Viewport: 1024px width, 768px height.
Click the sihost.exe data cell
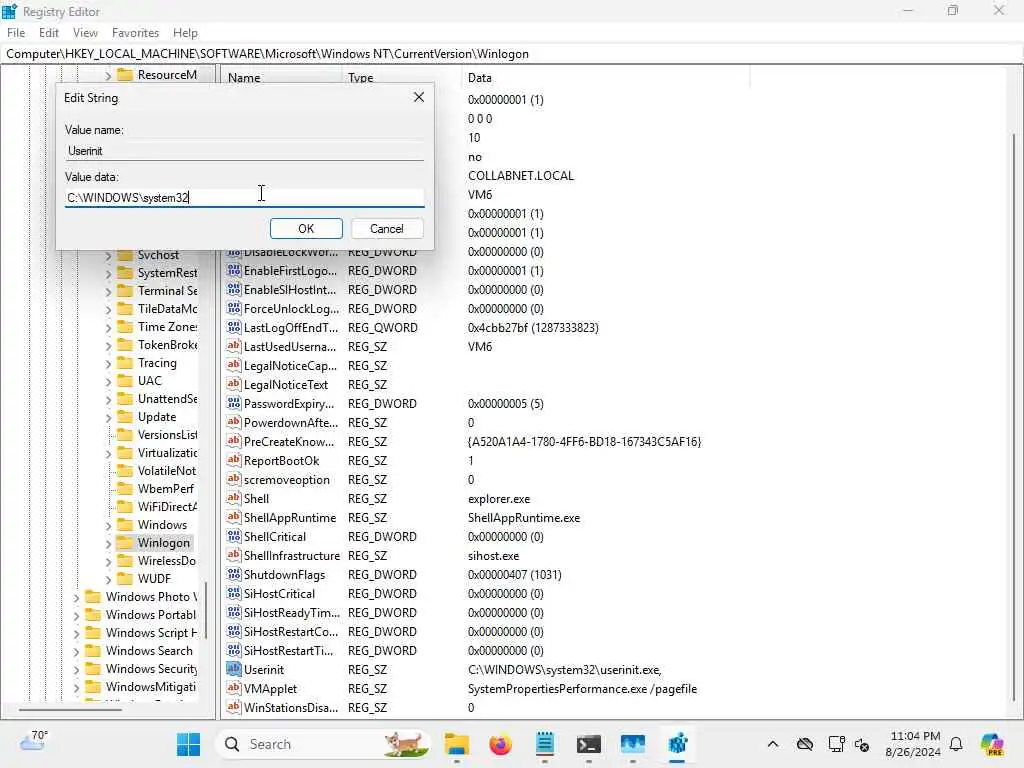pyautogui.click(x=494, y=555)
